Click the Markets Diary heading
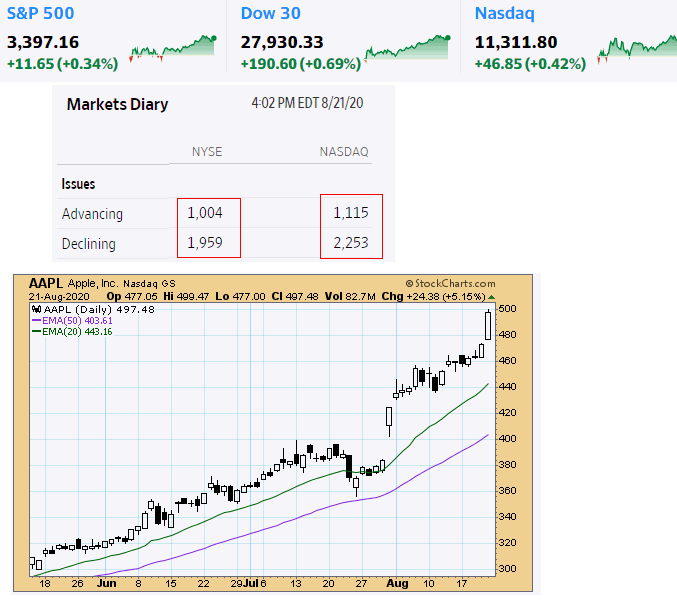The width and height of the screenshot is (677, 600). (117, 104)
